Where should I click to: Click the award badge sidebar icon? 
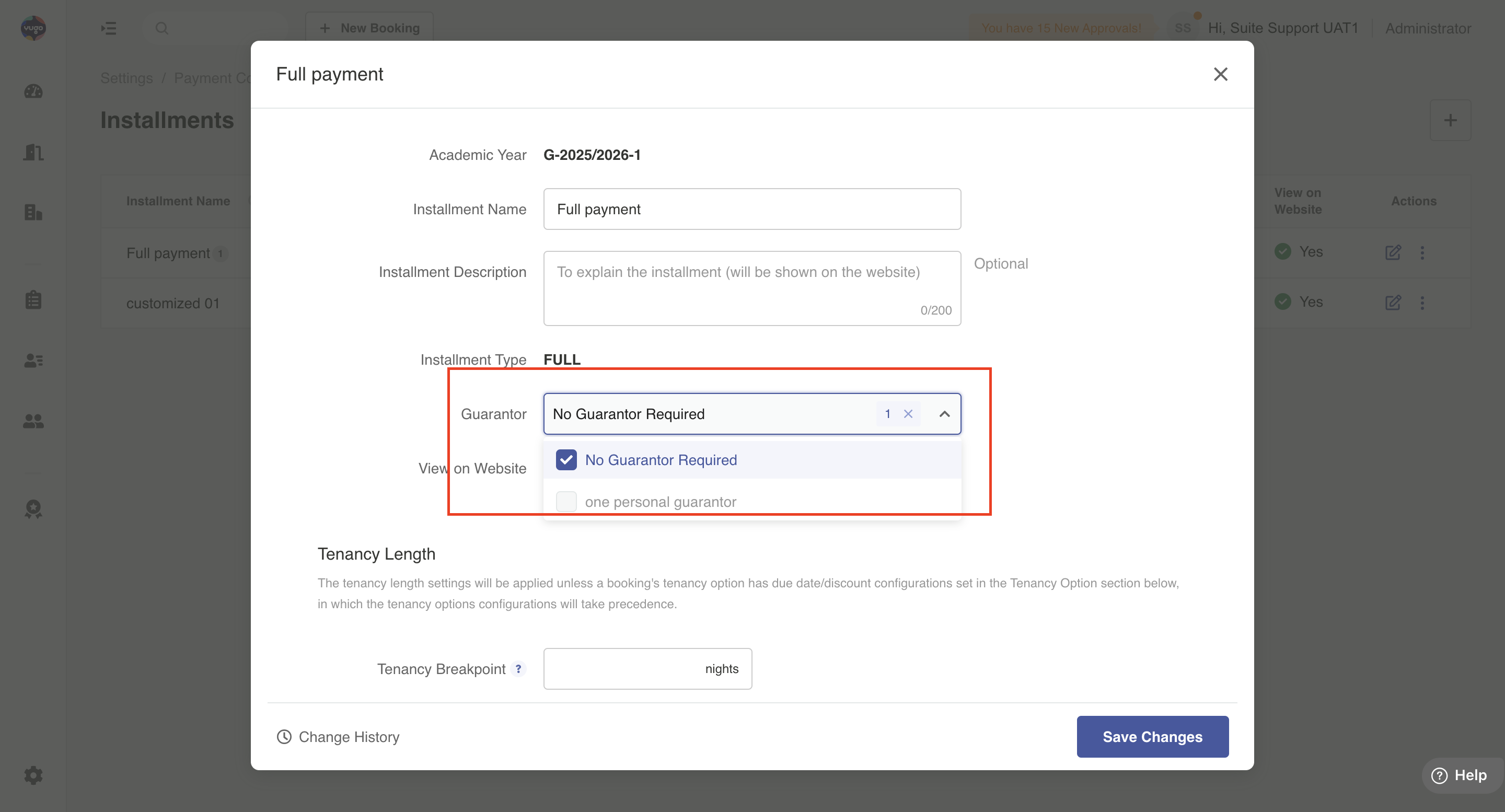[x=33, y=508]
